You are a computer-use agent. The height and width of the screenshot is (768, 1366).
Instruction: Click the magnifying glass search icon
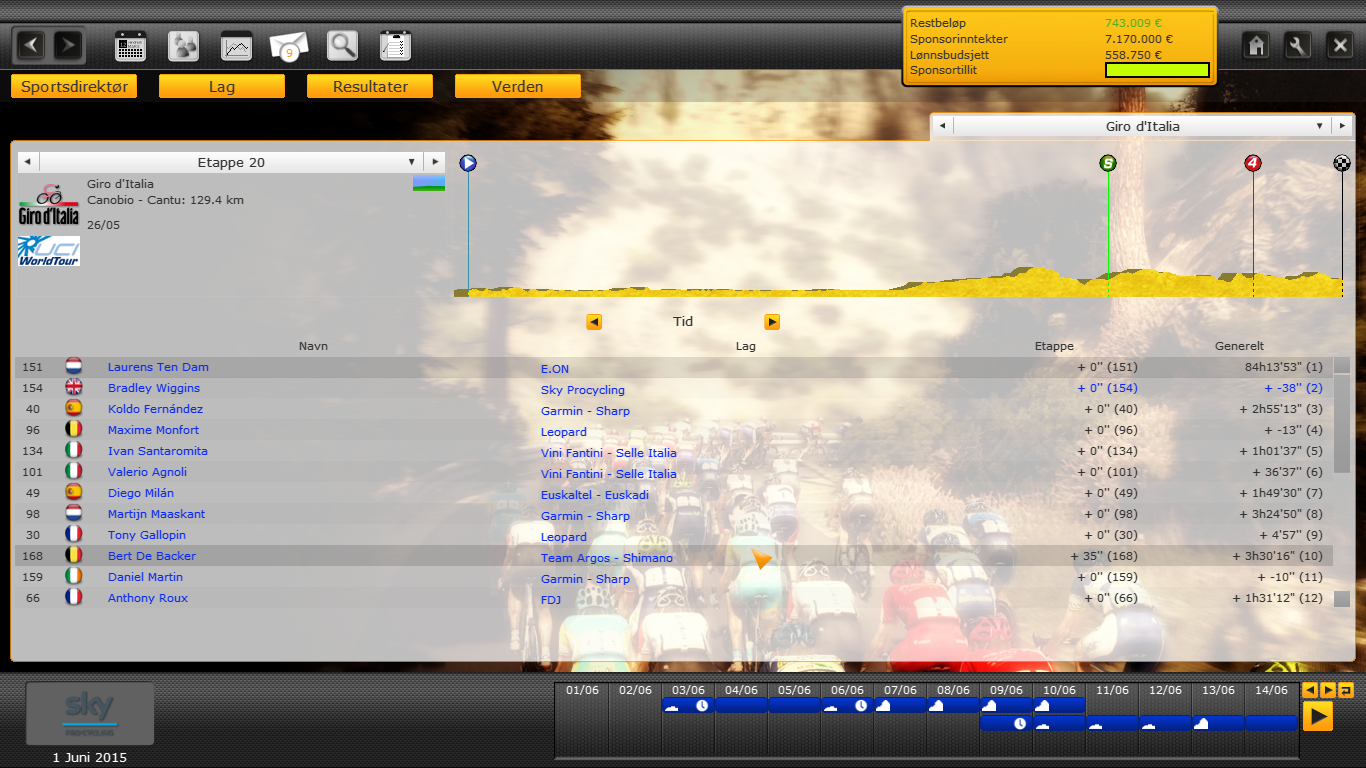(x=342, y=46)
